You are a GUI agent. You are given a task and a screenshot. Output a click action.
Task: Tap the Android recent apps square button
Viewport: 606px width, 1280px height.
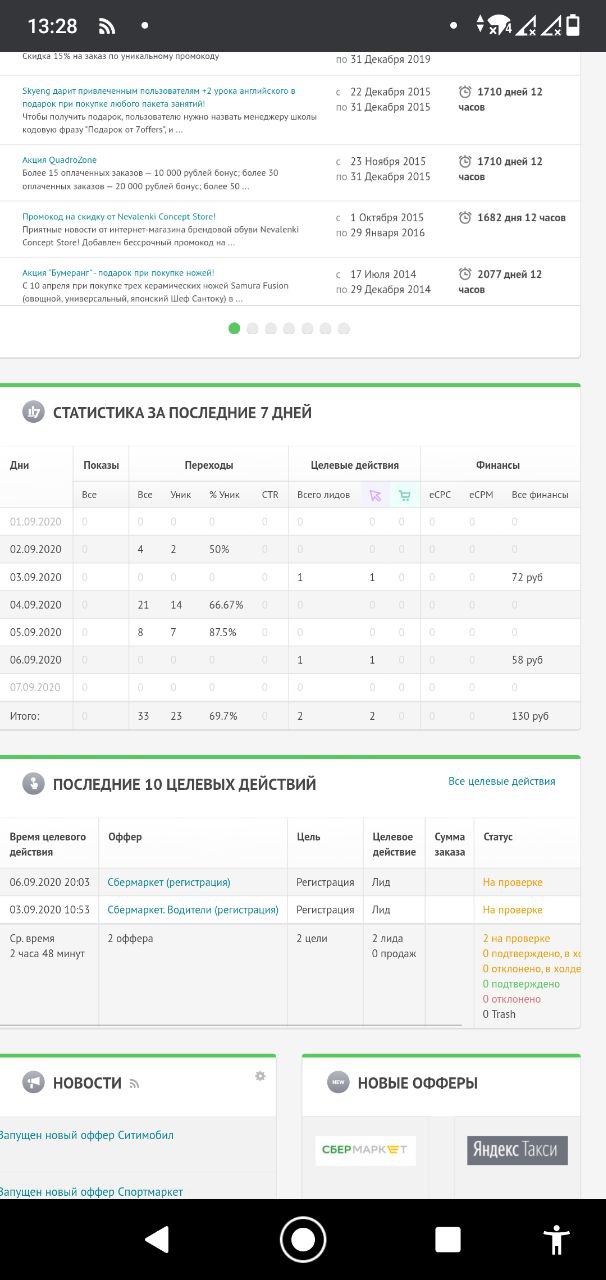[448, 1240]
